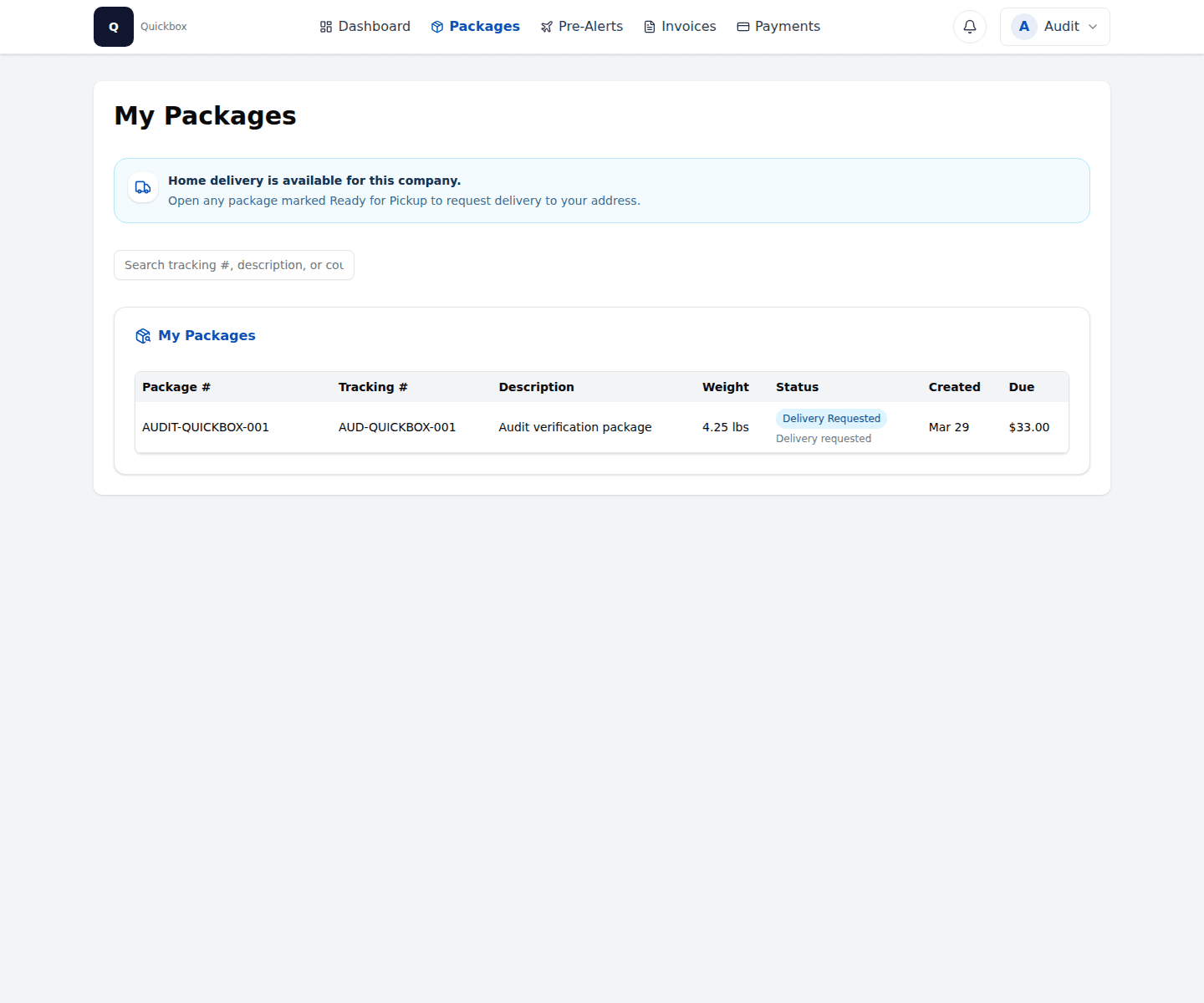
Task: Navigate to the Invoices section
Action: (x=687, y=26)
